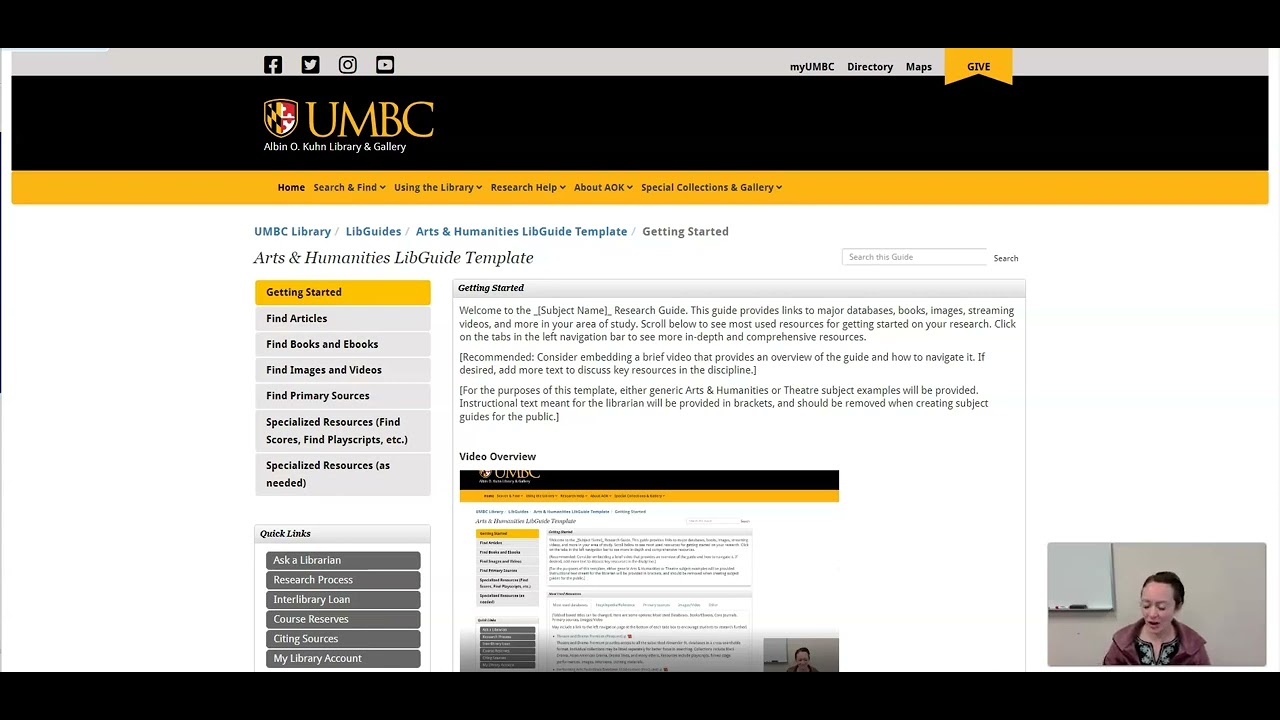Play the Video Overview embedded thumbnail
Image resolution: width=1280 pixels, height=720 pixels.
[649, 570]
